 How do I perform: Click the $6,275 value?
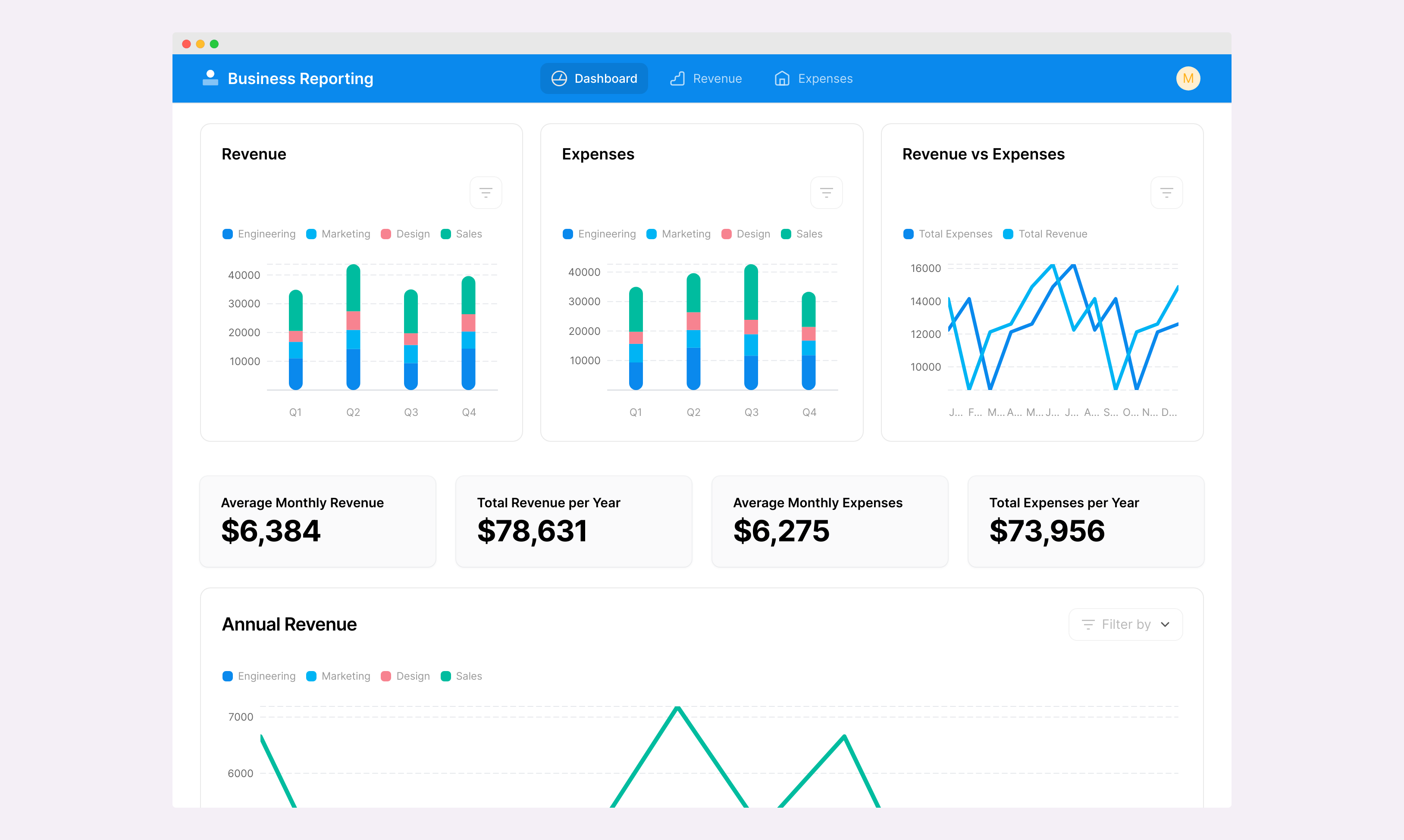click(781, 531)
